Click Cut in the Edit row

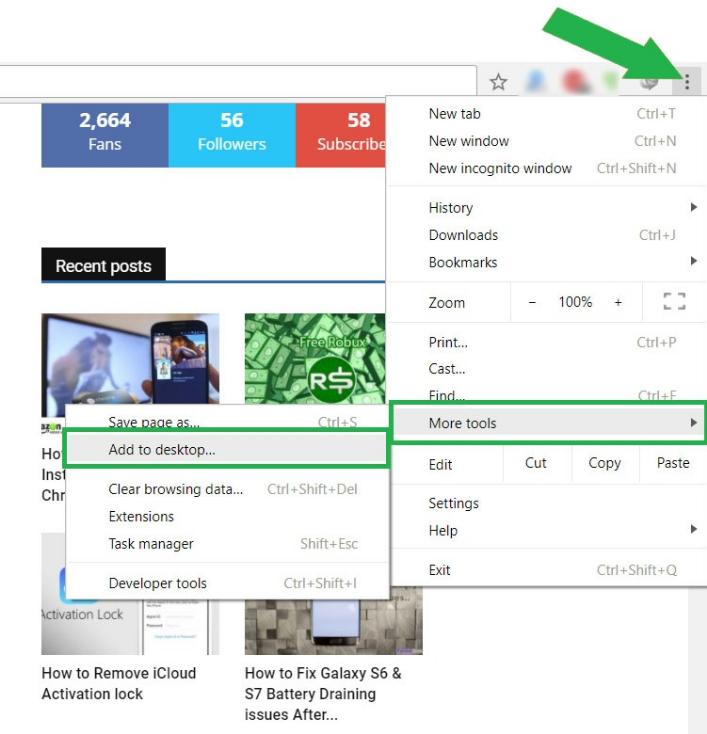tap(536, 463)
